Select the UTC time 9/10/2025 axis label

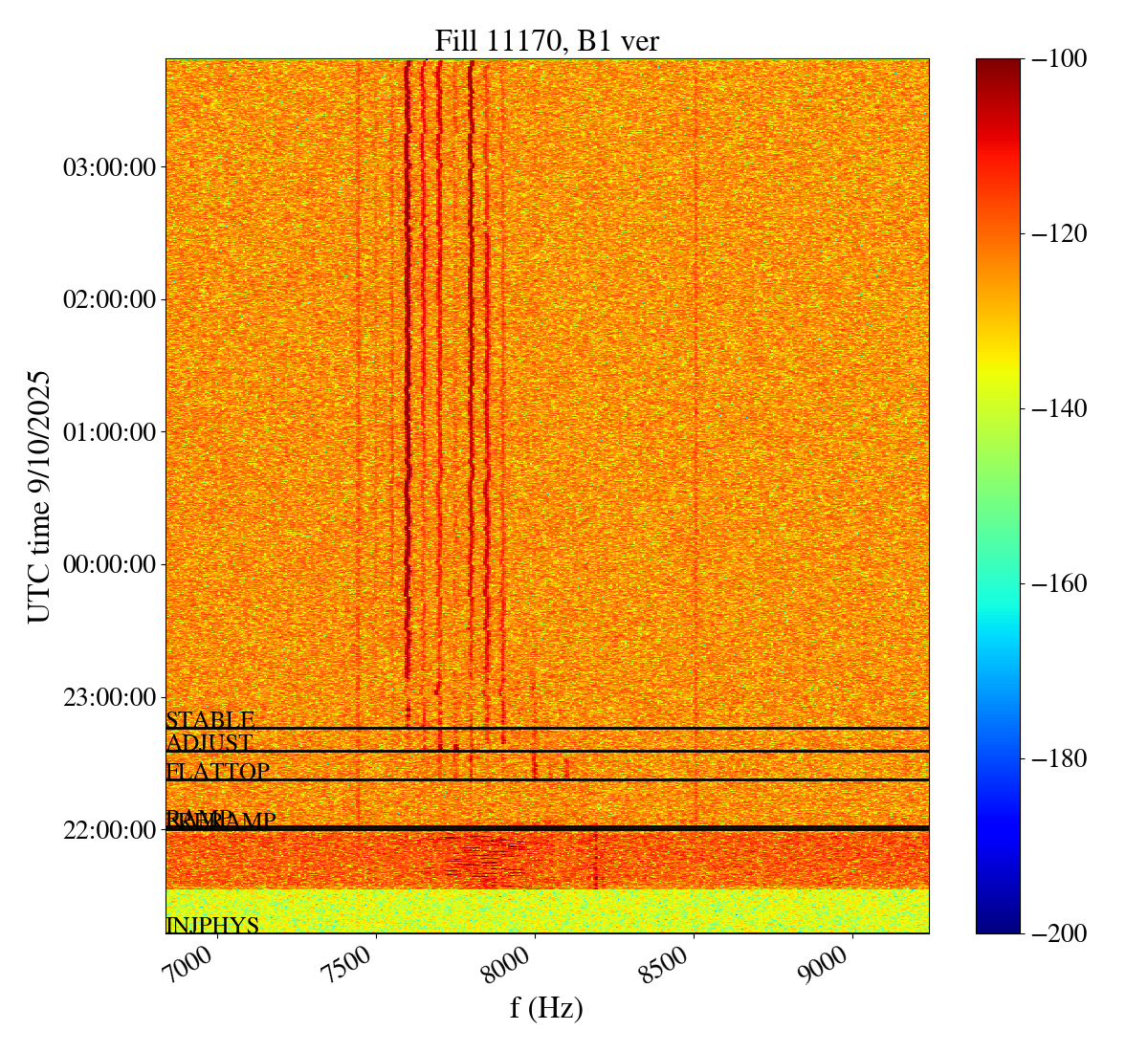pos(39,496)
